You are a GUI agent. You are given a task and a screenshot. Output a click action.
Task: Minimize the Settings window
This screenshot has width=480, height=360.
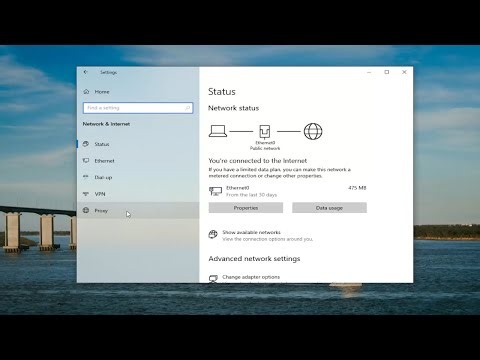369,72
